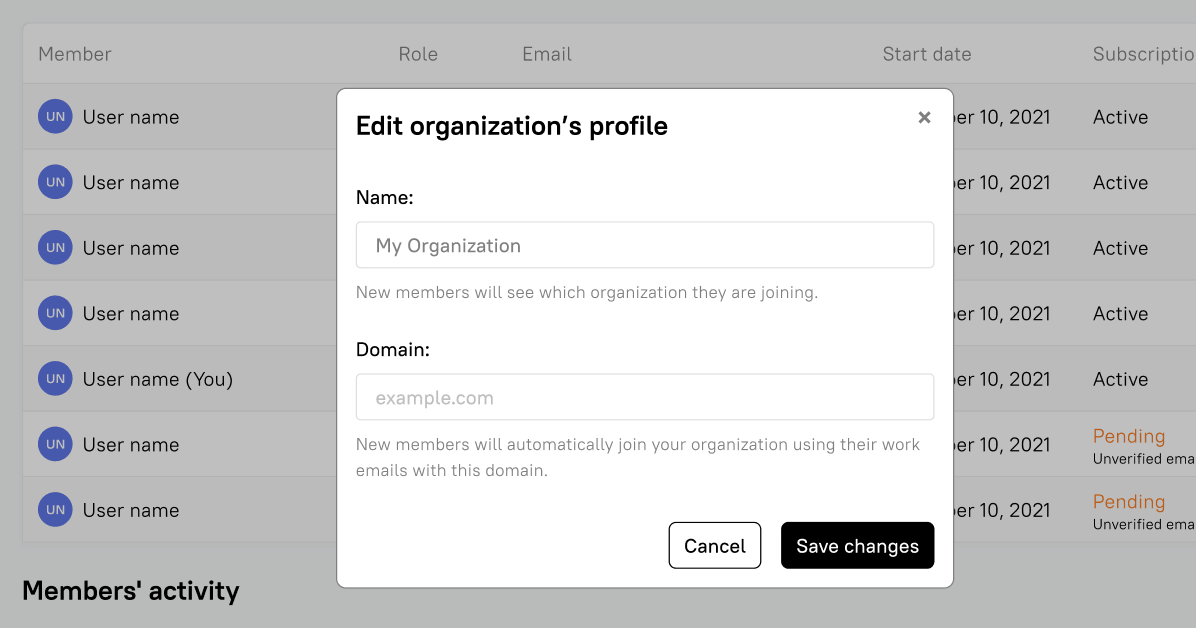This screenshot has height=628, width=1196.
Task: Click avatar beside User name (You)
Action: tap(55, 379)
